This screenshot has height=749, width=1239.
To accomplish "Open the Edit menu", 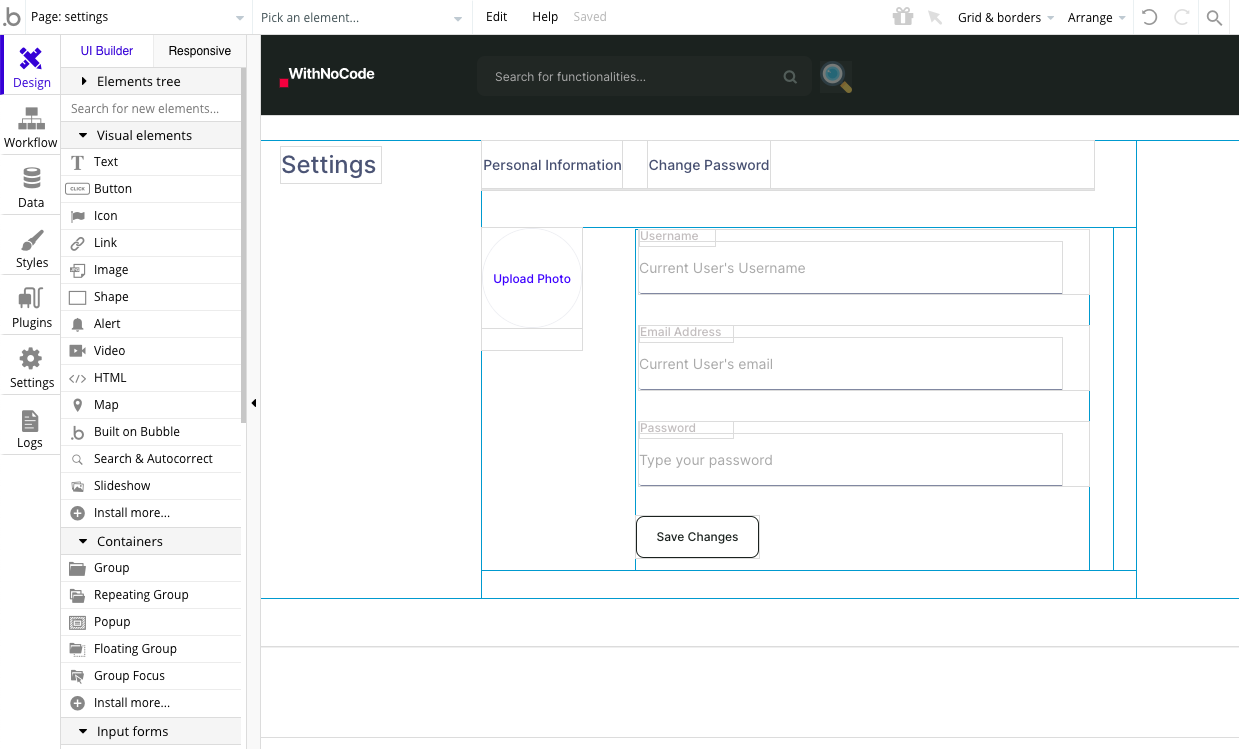I will pyautogui.click(x=496, y=17).
